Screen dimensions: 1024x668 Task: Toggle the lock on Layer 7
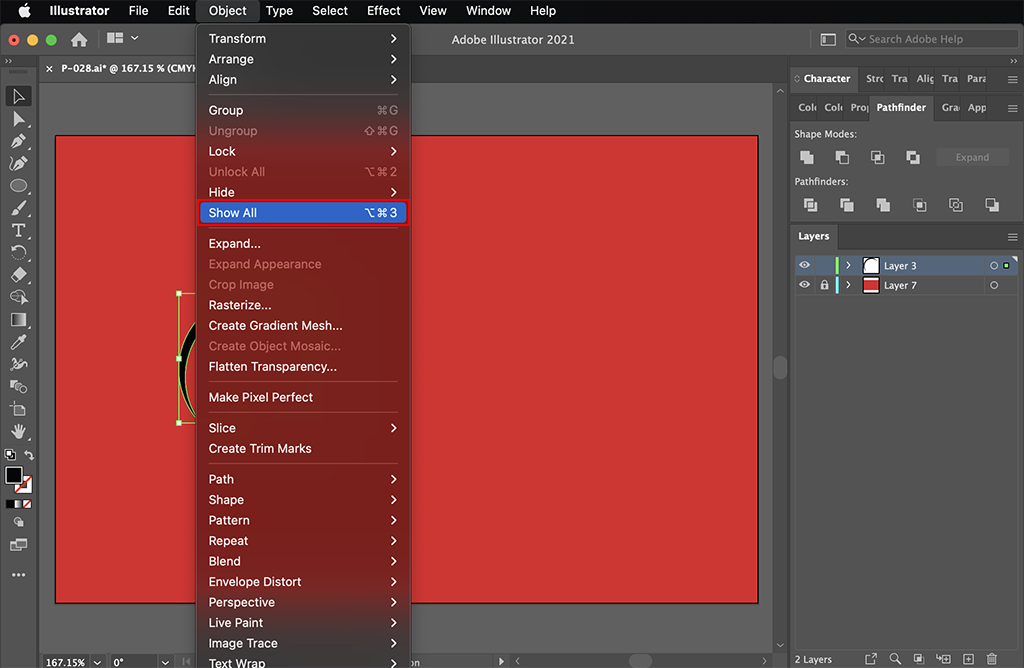tap(824, 285)
